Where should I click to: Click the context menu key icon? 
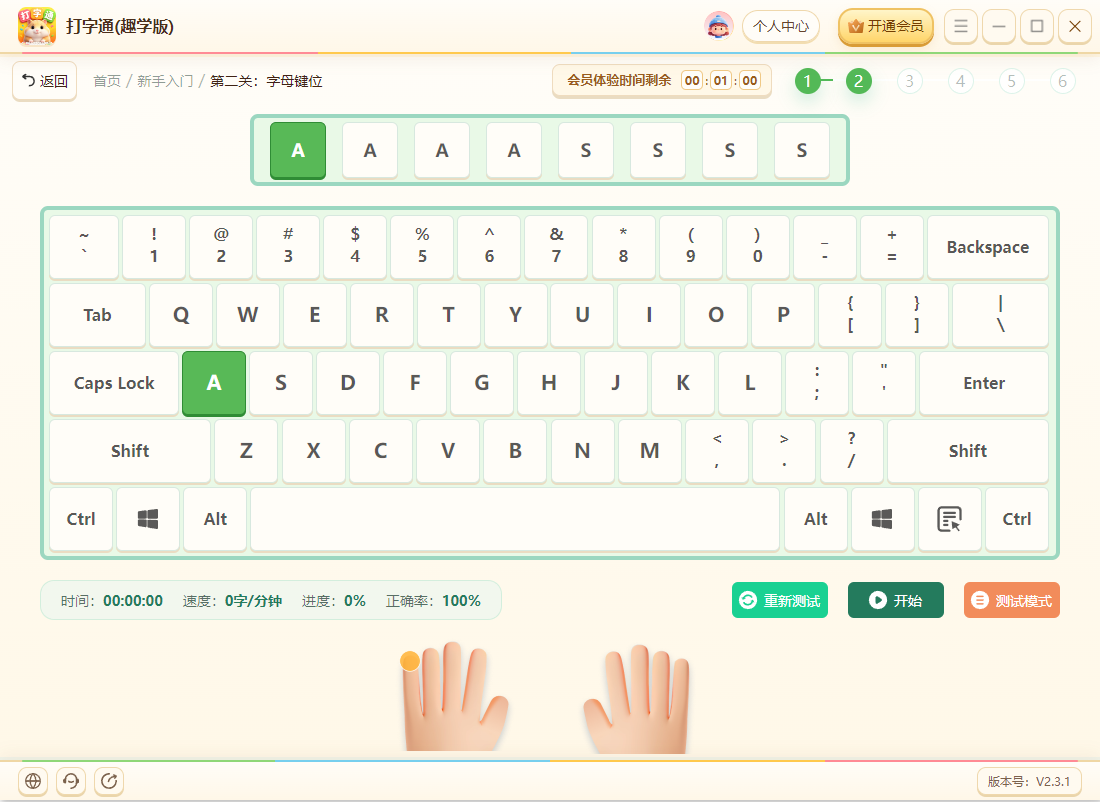(949, 519)
